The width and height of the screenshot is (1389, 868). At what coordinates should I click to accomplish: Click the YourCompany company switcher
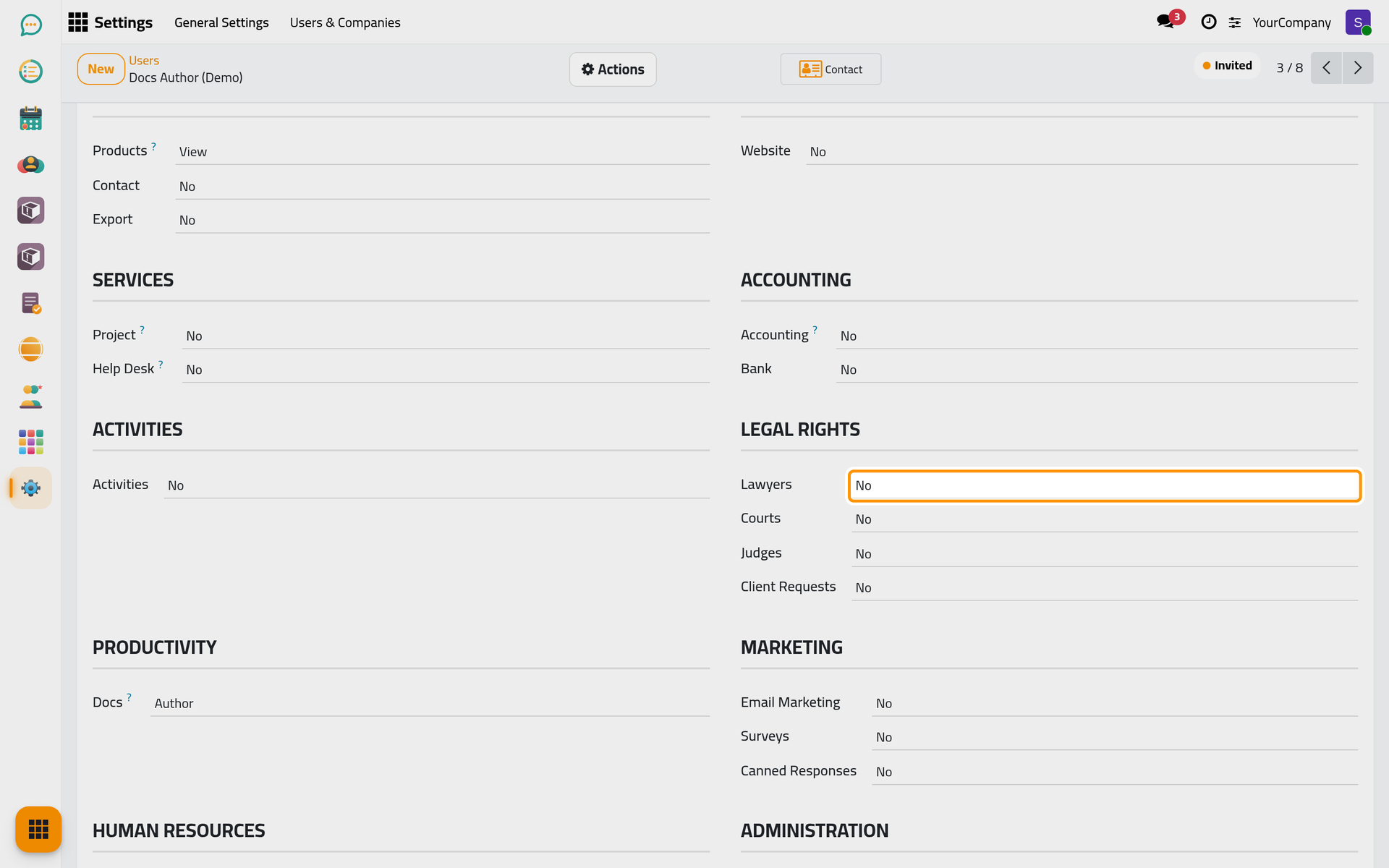tap(1291, 22)
